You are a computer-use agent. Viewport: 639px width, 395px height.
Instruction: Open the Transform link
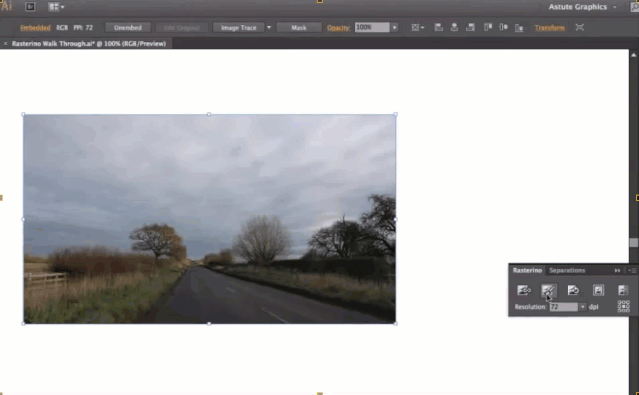pos(549,28)
